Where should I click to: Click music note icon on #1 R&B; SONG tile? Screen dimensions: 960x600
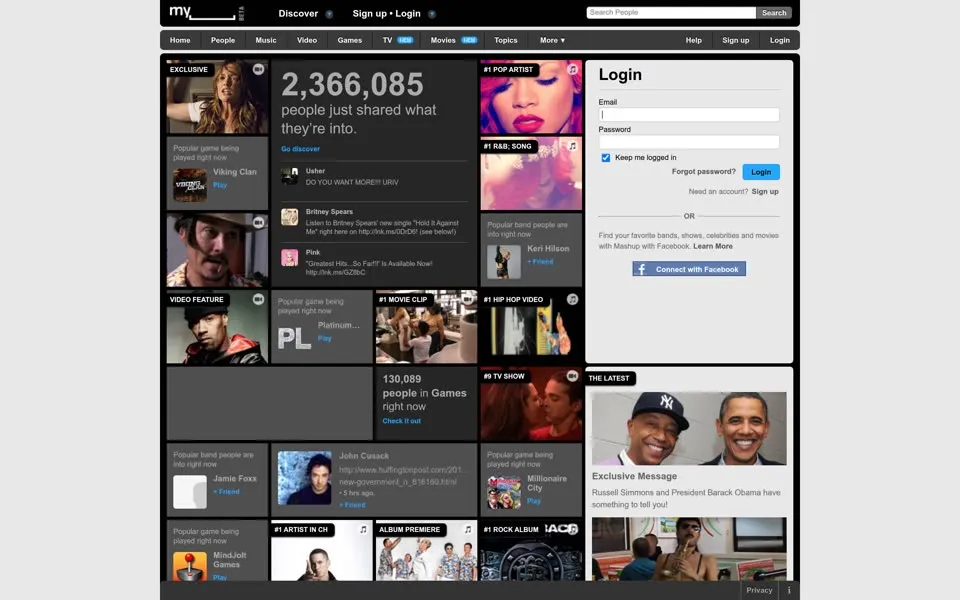[x=572, y=146]
